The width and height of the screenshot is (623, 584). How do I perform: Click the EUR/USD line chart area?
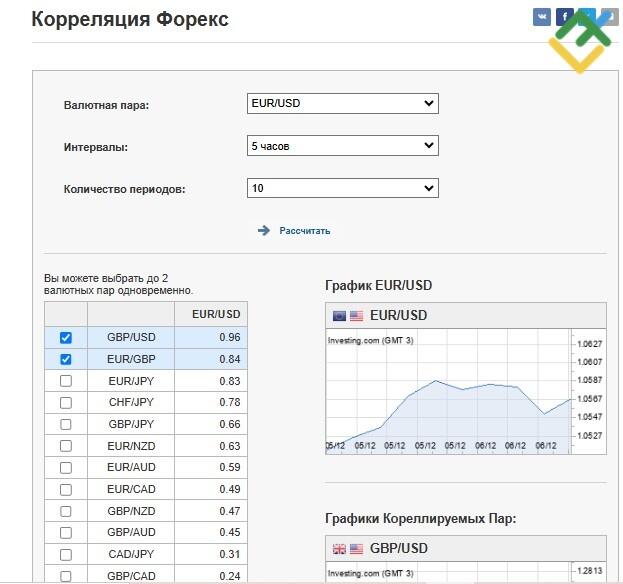(x=448, y=391)
